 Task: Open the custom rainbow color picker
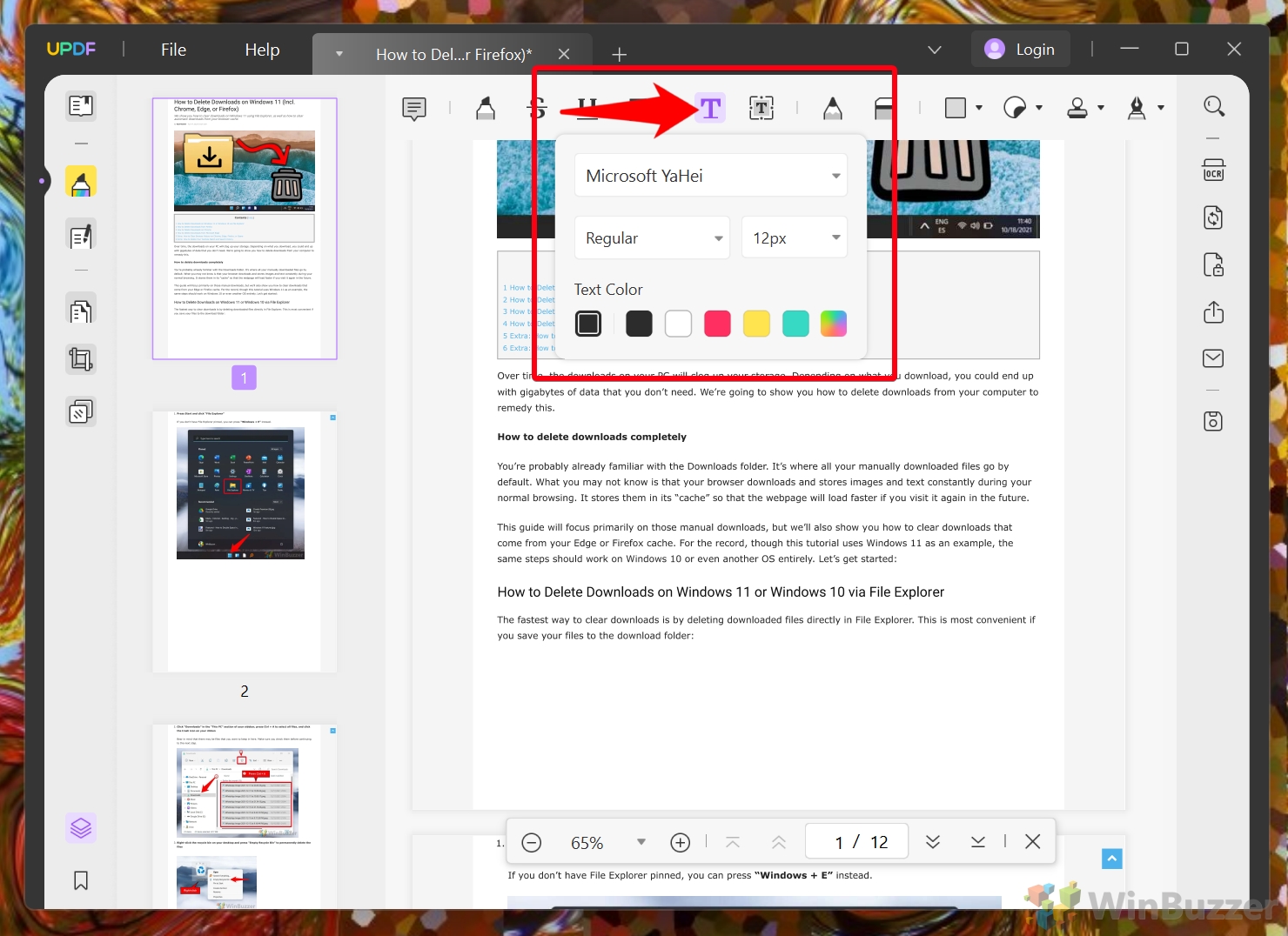(x=834, y=324)
